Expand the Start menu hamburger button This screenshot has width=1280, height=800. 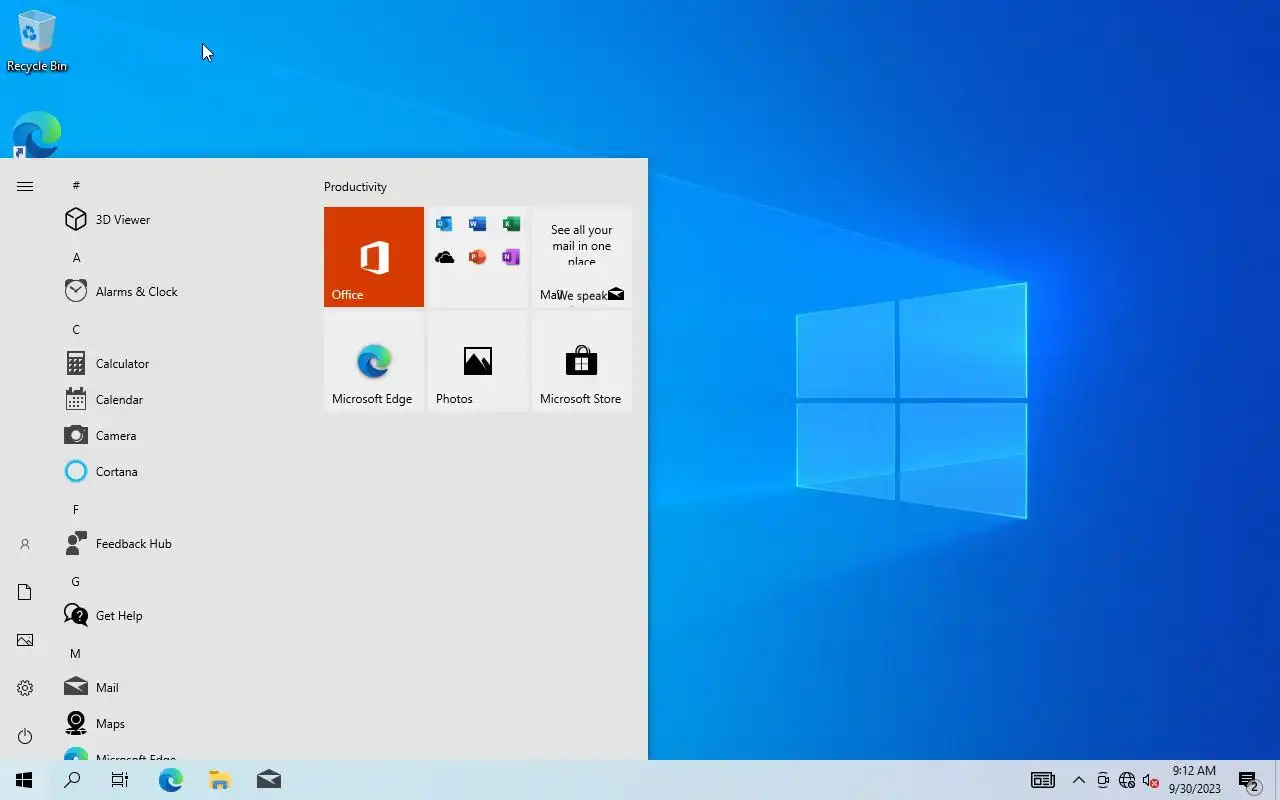[x=25, y=186]
